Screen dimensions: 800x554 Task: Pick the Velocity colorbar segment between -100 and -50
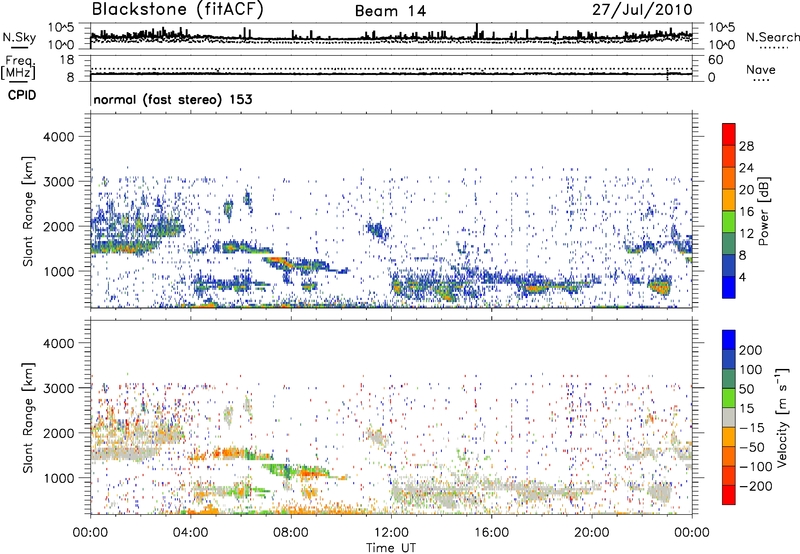click(x=729, y=457)
